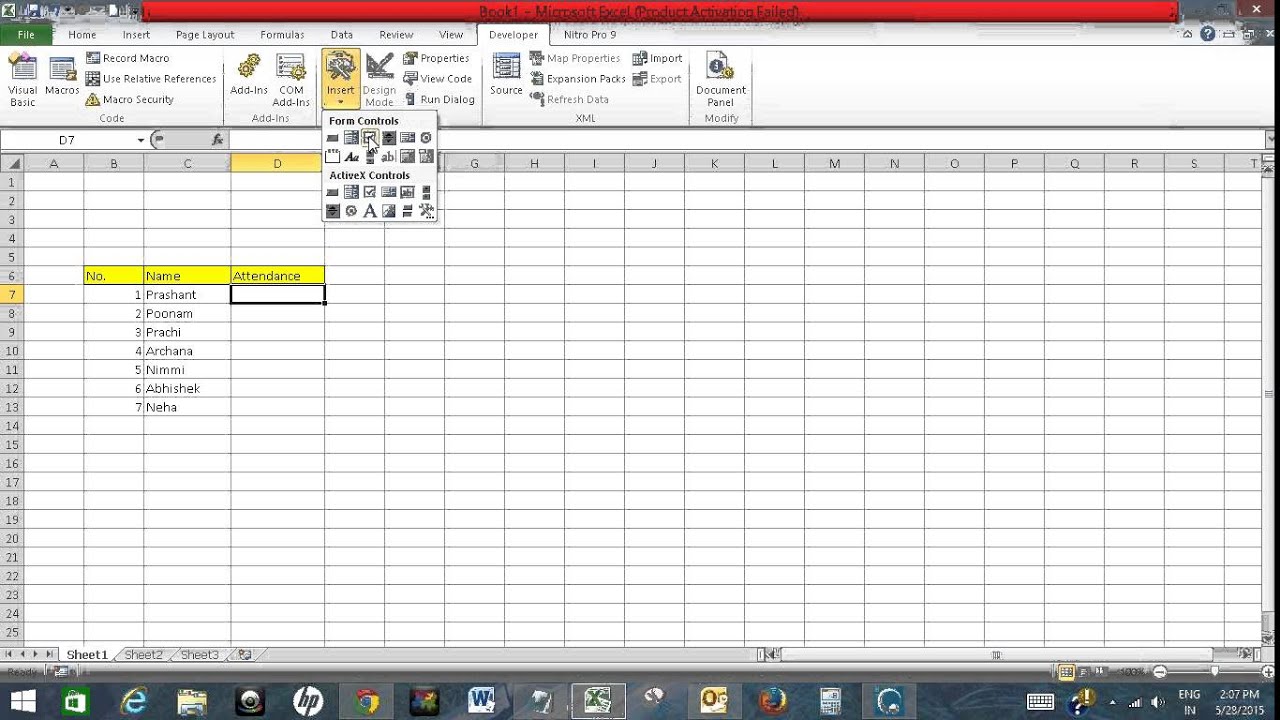
Task: Insert a Form Controls Group Box
Action: [332, 157]
